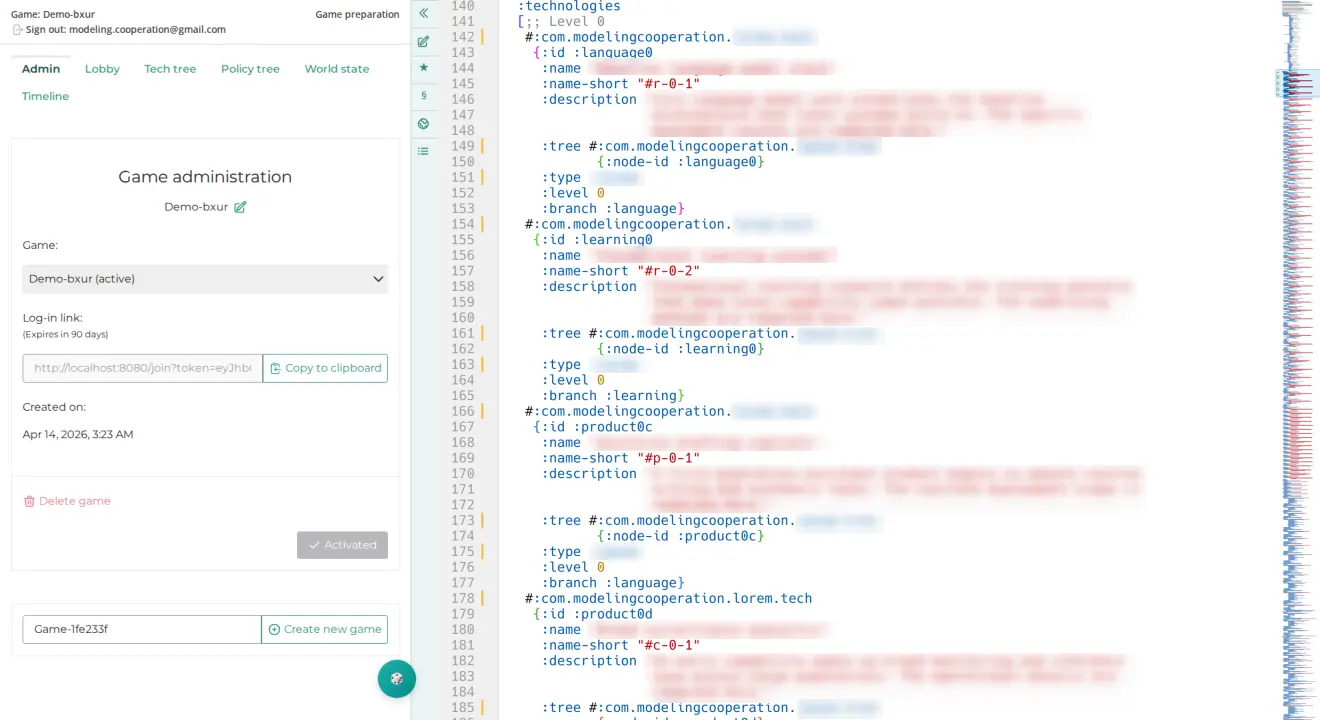Open the section-sign (§) sidebar panel
The height and width of the screenshot is (720, 1320).
[423, 95]
